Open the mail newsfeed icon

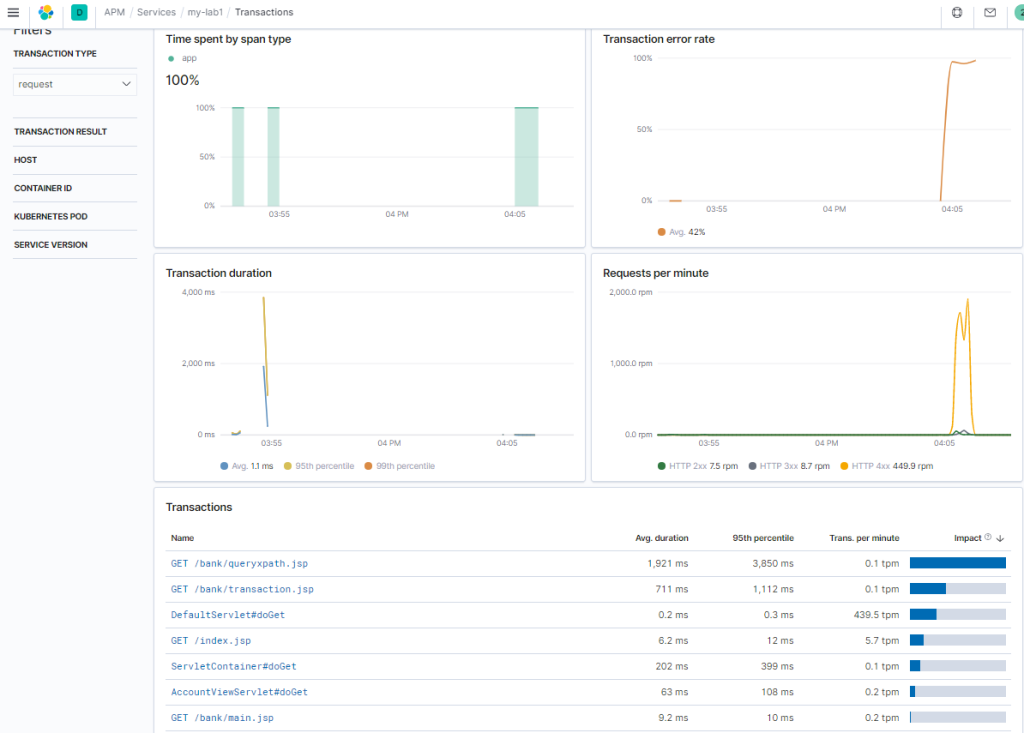point(990,12)
